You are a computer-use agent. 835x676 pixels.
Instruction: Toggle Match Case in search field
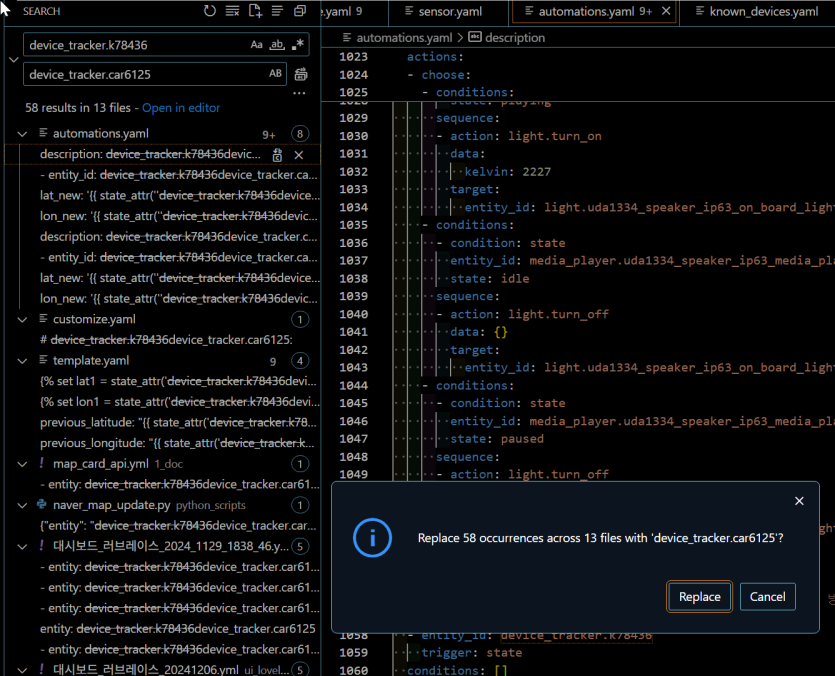click(257, 45)
